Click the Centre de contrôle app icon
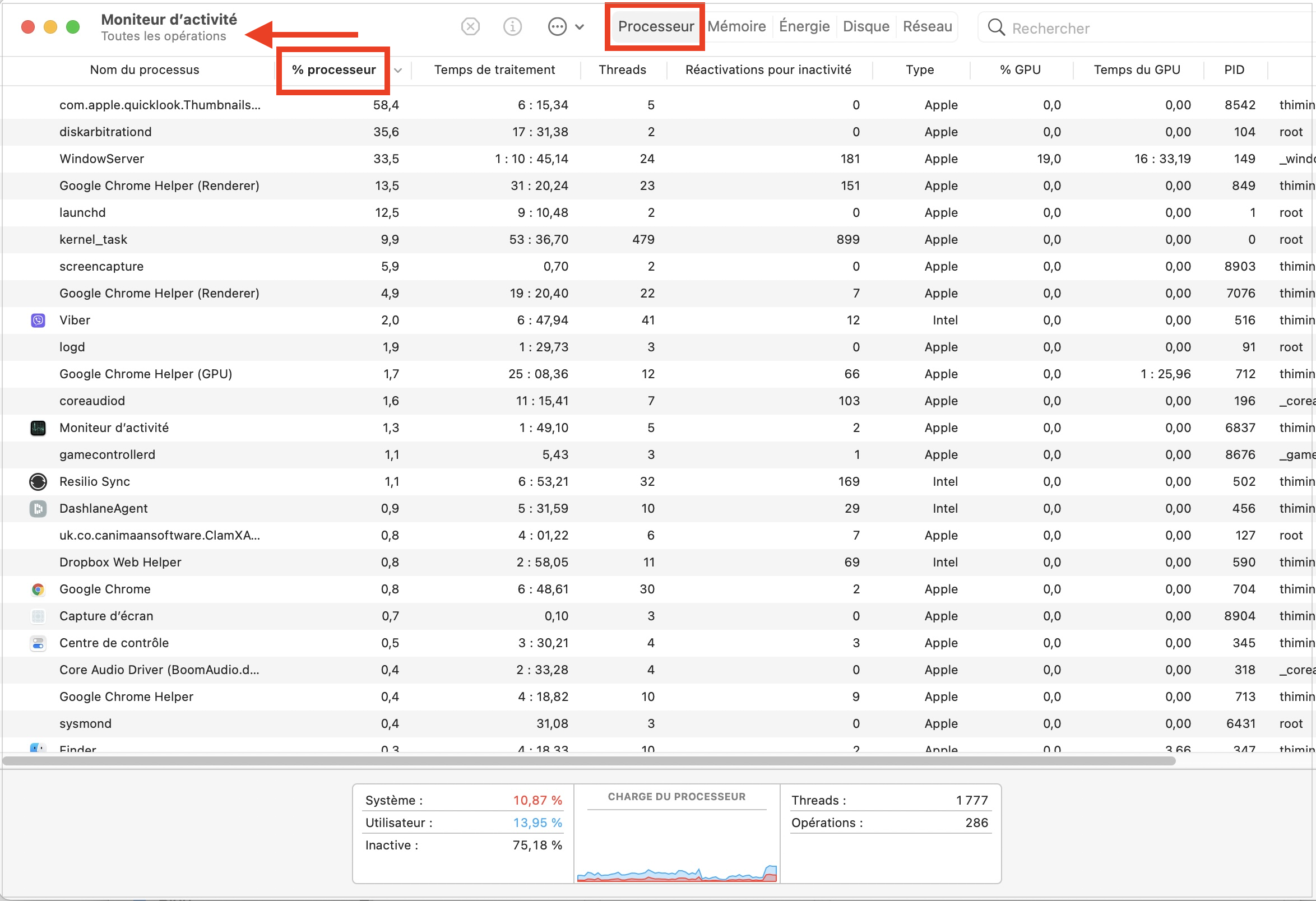 [38, 643]
